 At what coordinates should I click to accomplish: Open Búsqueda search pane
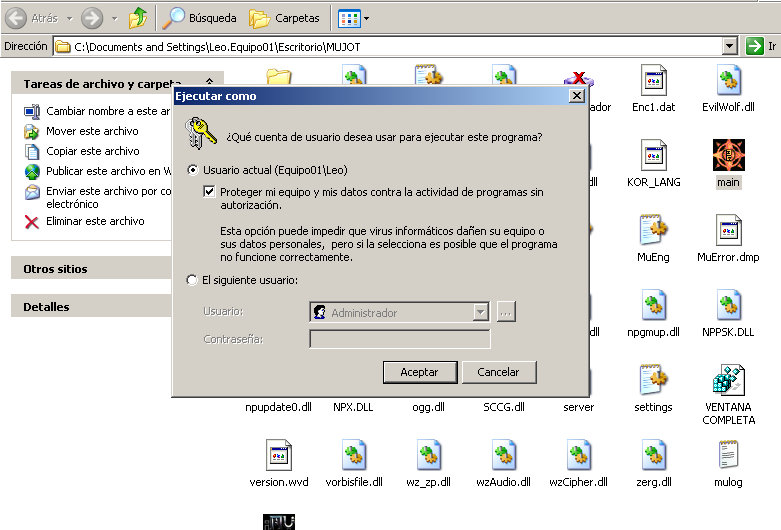[x=200, y=18]
